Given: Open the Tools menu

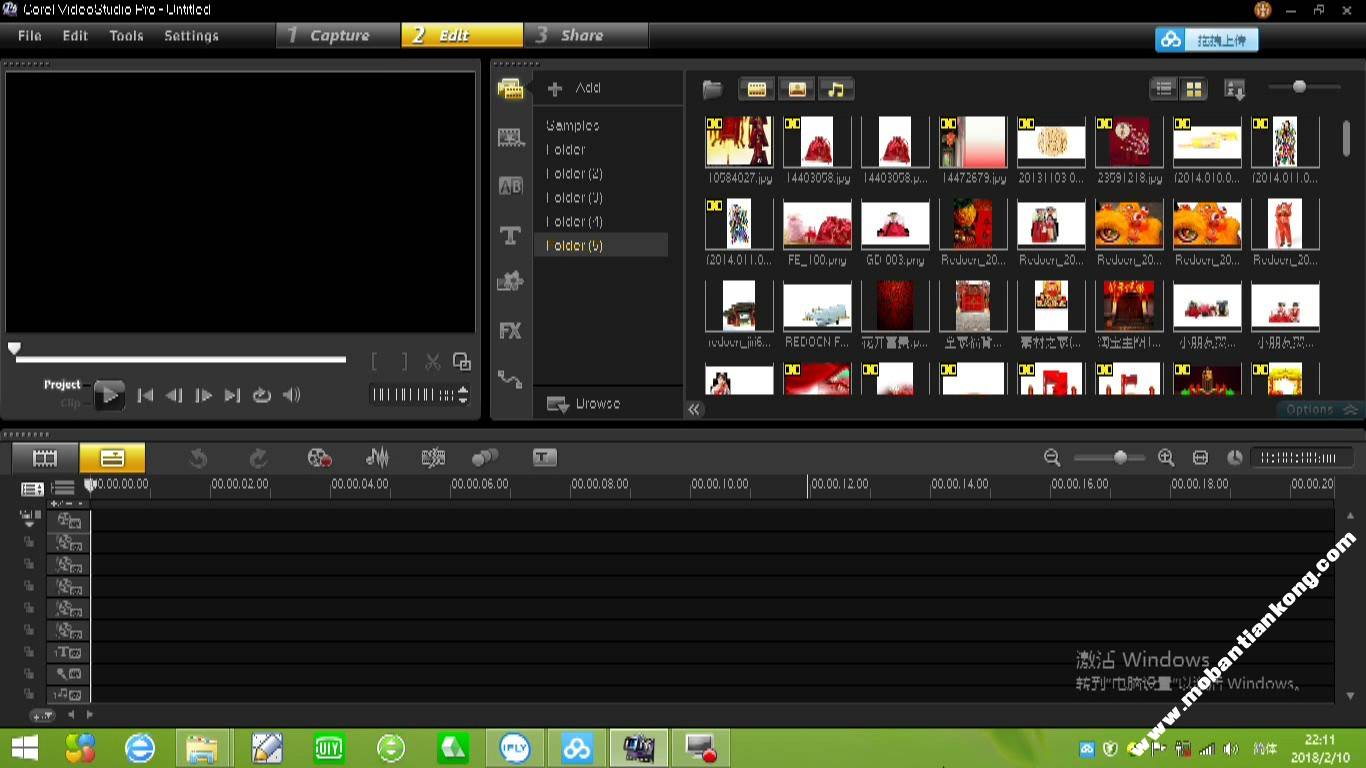Looking at the screenshot, I should click(126, 35).
